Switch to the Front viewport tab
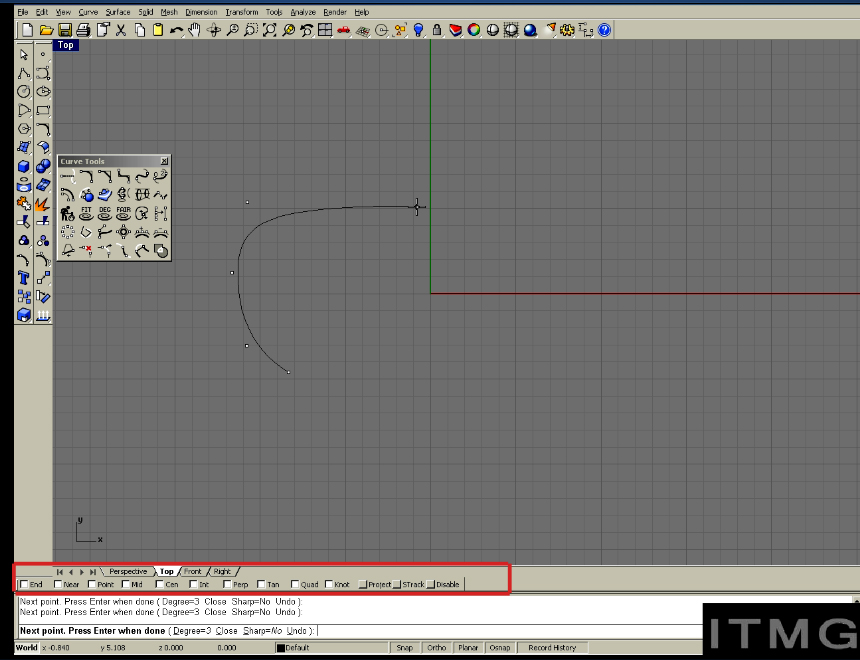Image resolution: width=860 pixels, height=660 pixels. click(x=193, y=572)
